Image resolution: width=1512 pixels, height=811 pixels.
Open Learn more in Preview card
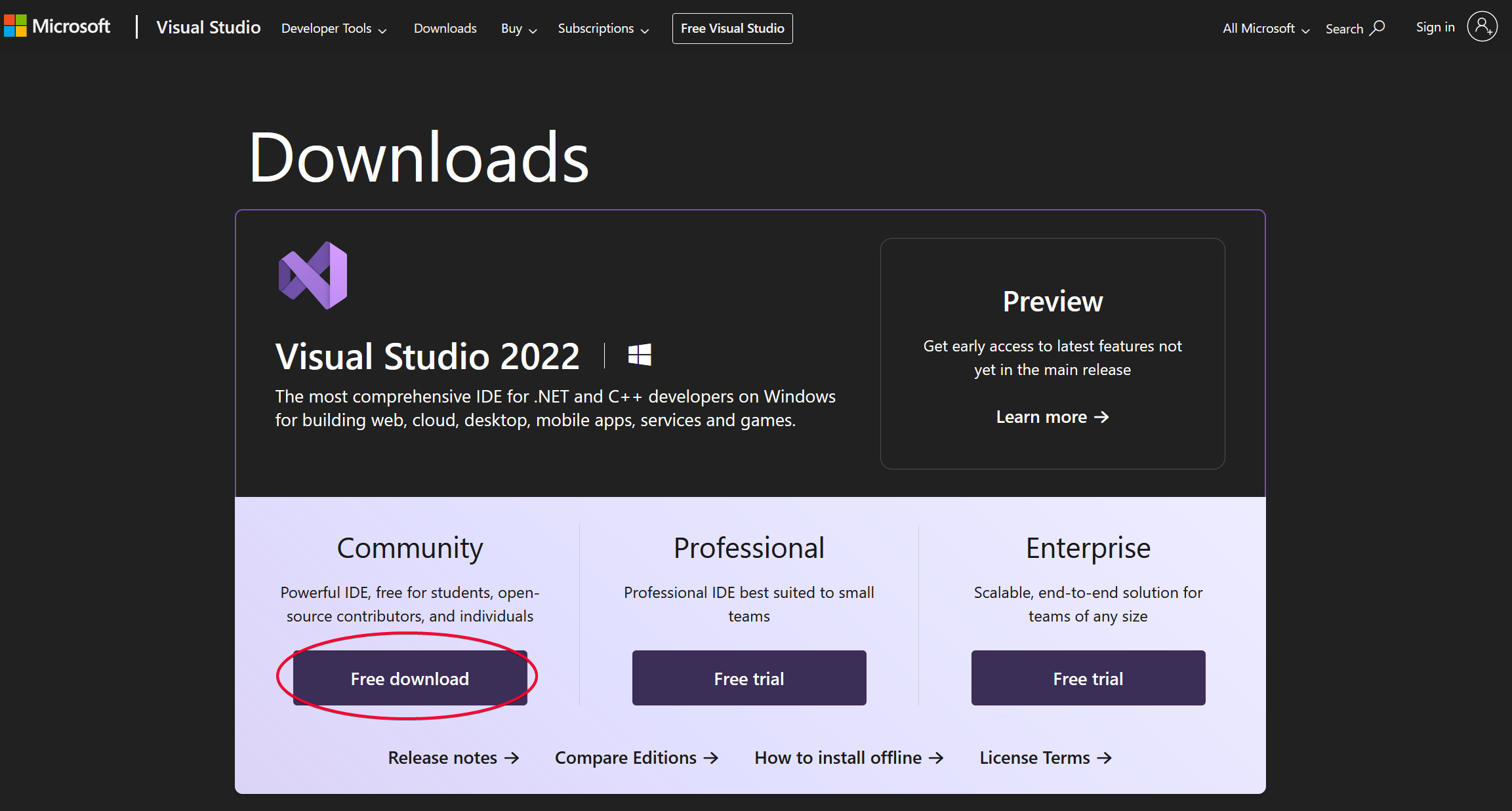(1052, 417)
